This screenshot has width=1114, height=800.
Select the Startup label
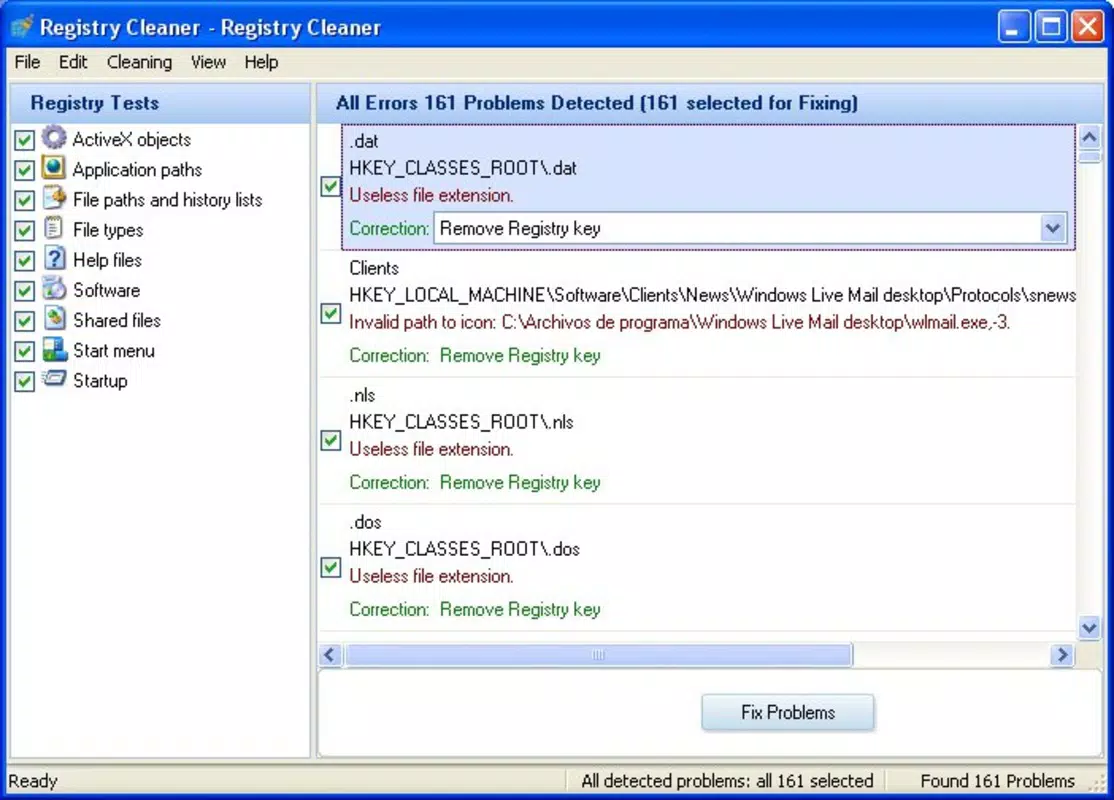[100, 382]
